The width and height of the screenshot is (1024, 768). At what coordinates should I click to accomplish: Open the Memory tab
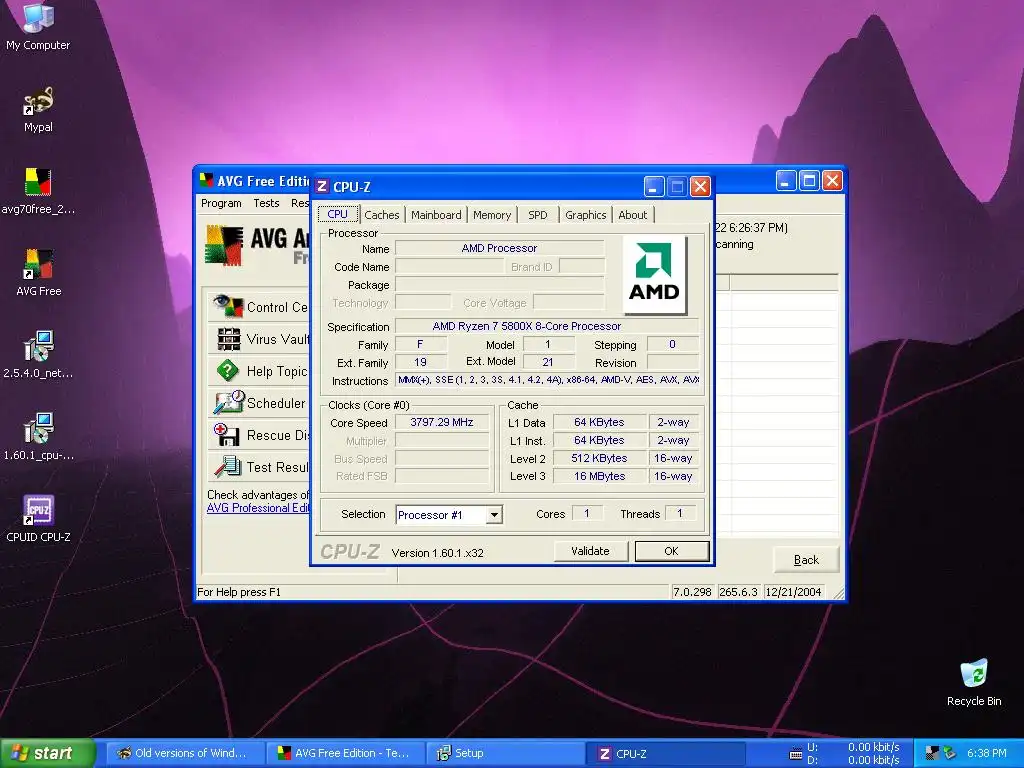[492, 215]
